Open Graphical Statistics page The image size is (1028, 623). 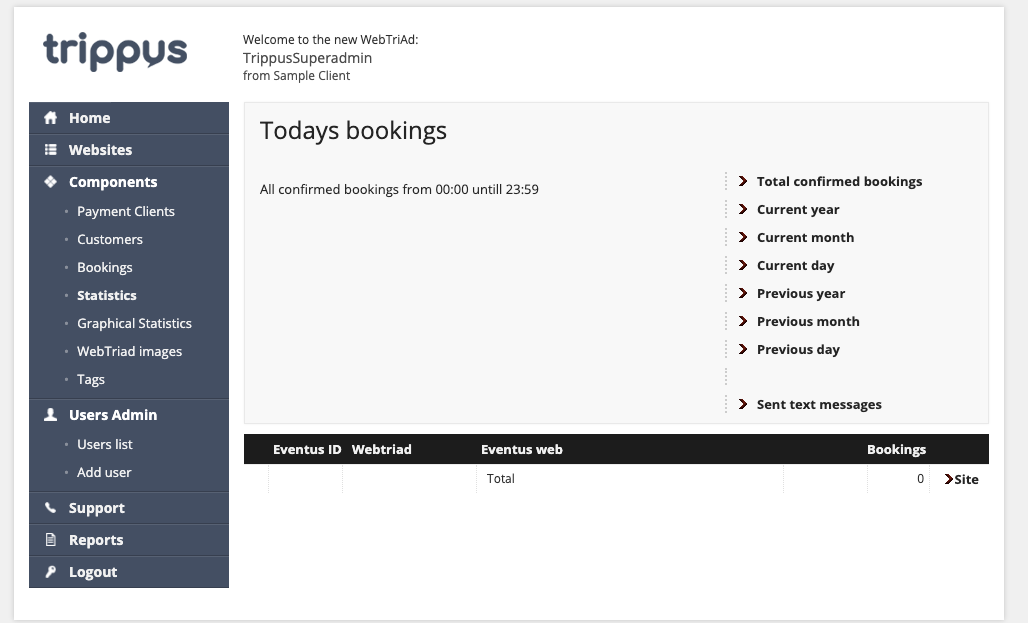pyautogui.click(x=134, y=323)
